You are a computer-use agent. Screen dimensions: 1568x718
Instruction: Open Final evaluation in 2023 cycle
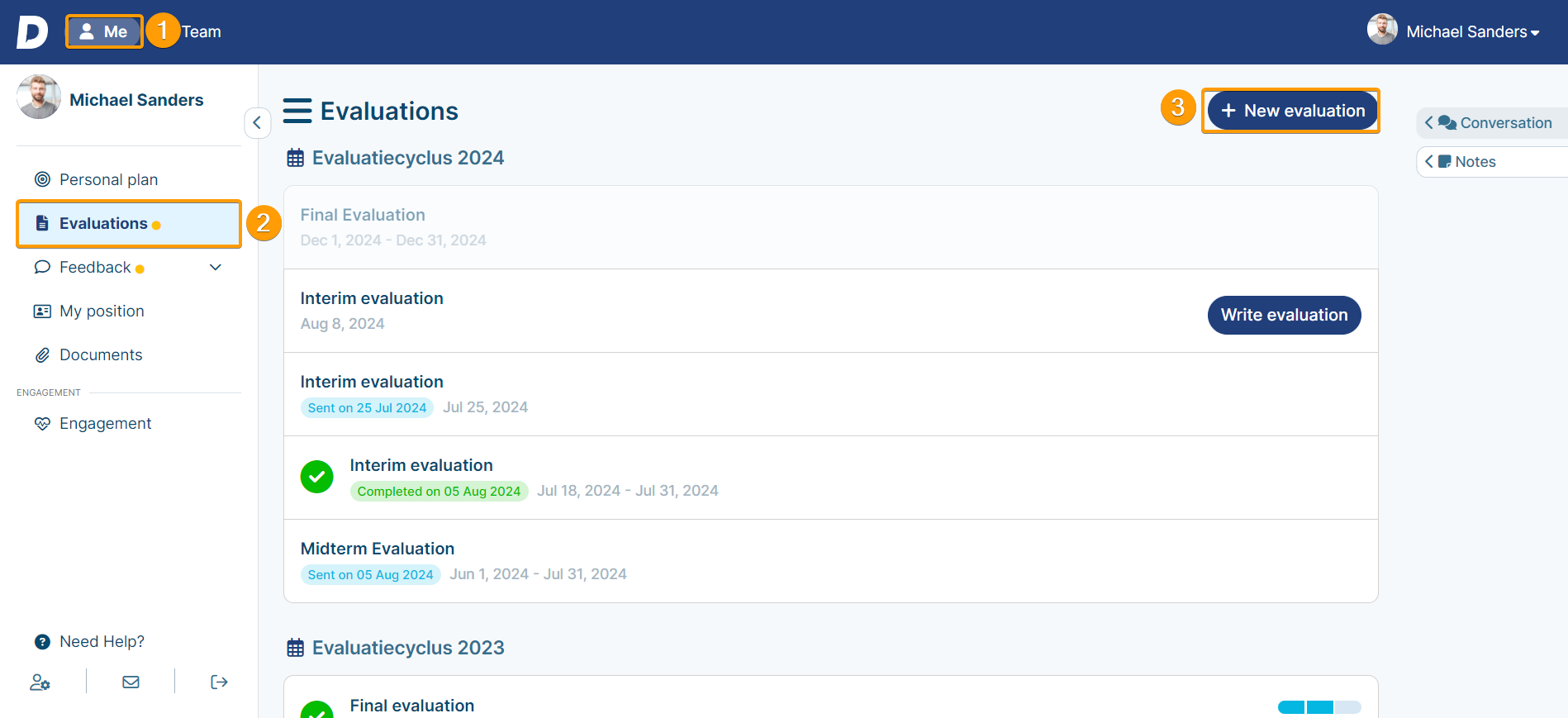click(831, 697)
